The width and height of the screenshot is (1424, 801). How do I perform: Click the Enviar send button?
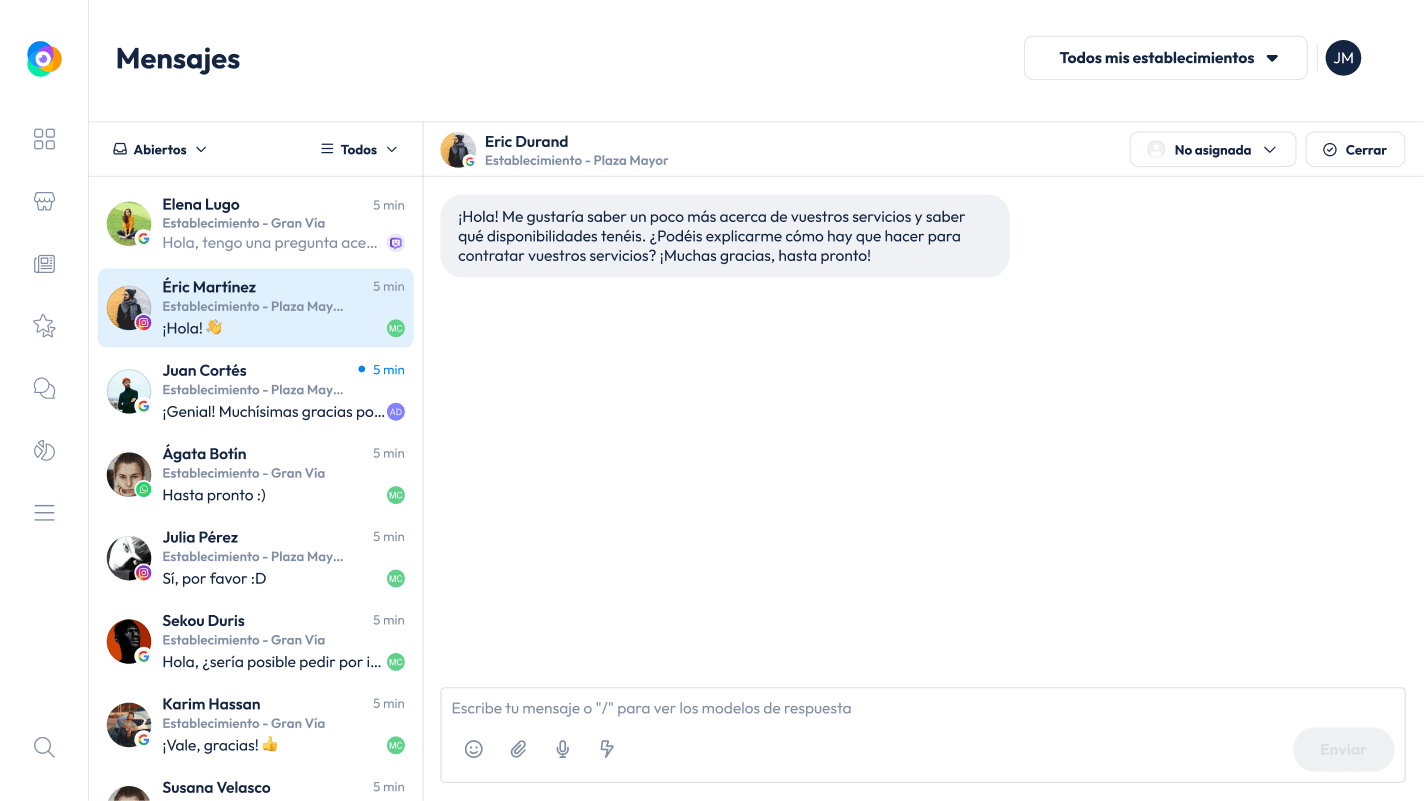pos(1343,749)
